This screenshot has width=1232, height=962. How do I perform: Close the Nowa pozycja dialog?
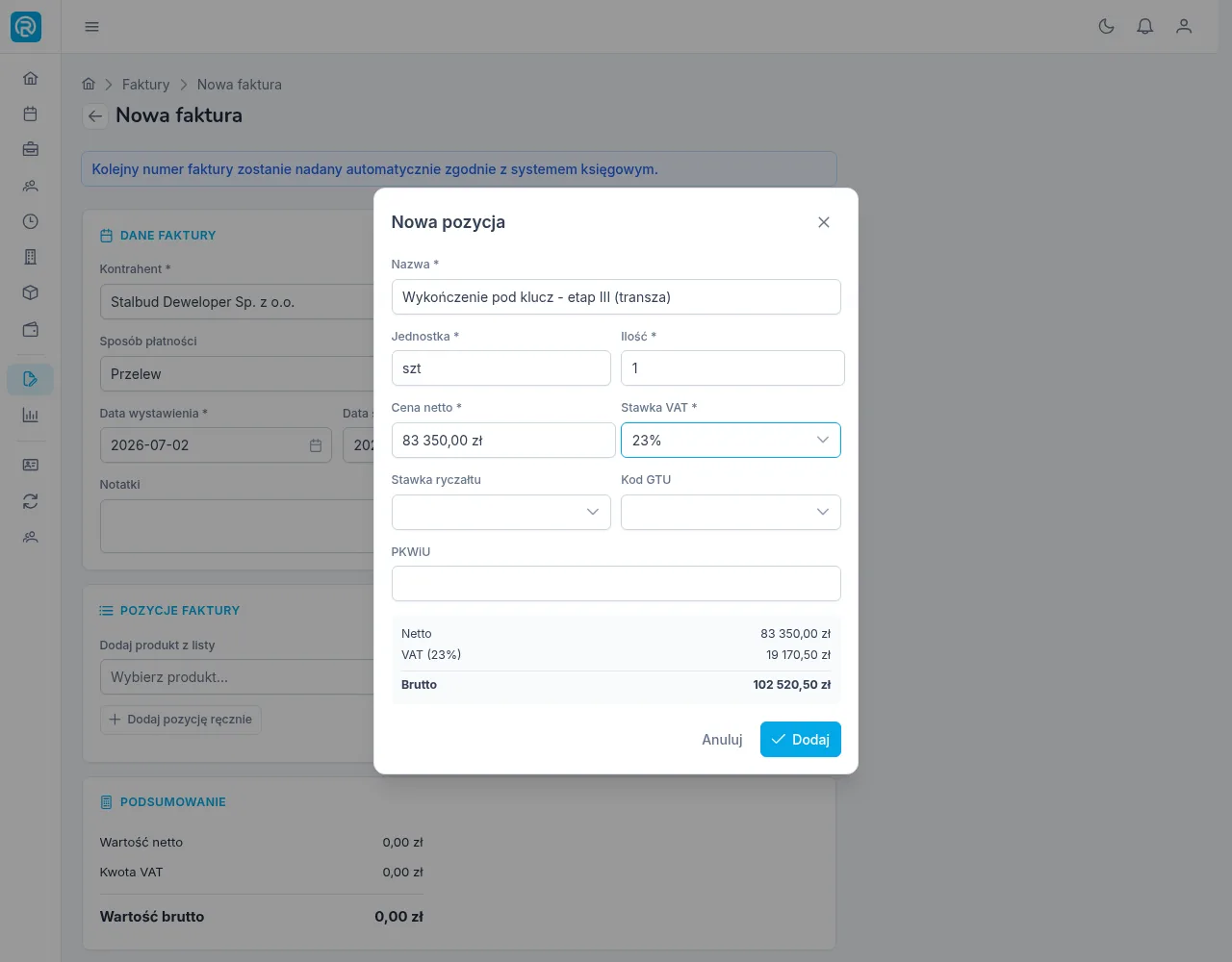(x=824, y=222)
